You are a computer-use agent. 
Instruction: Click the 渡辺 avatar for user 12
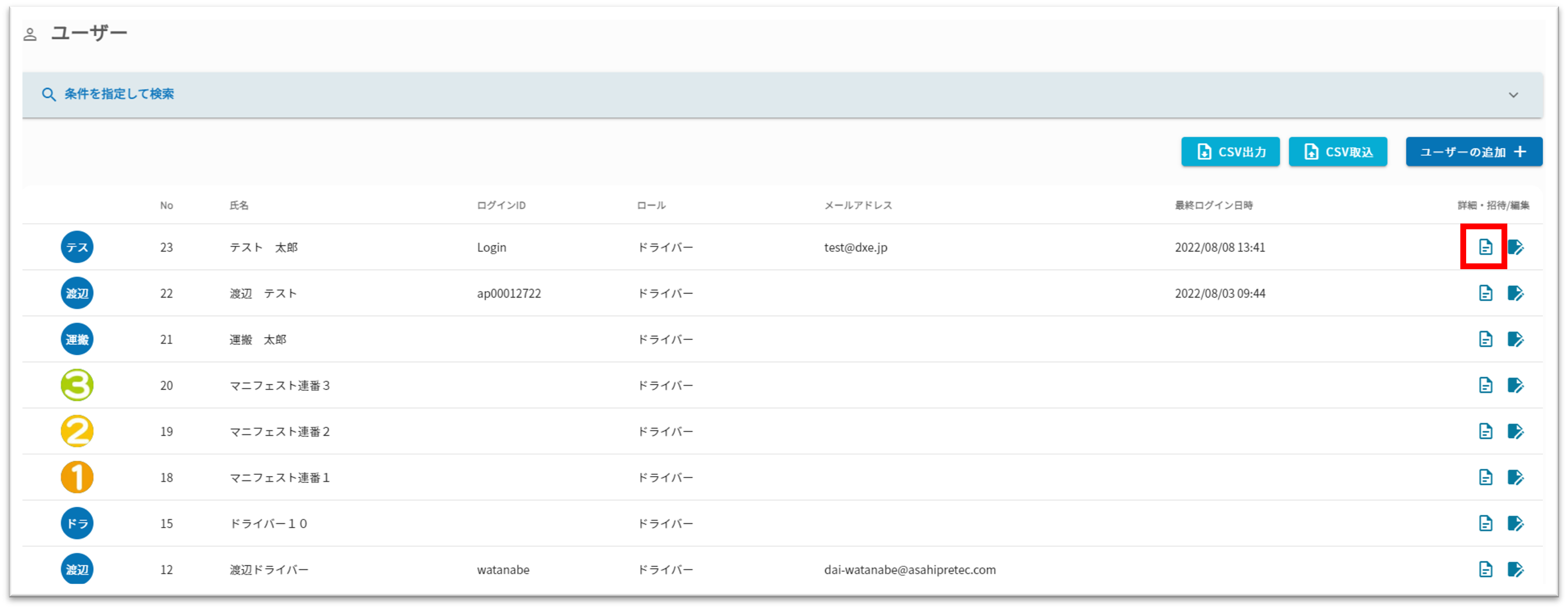click(76, 570)
